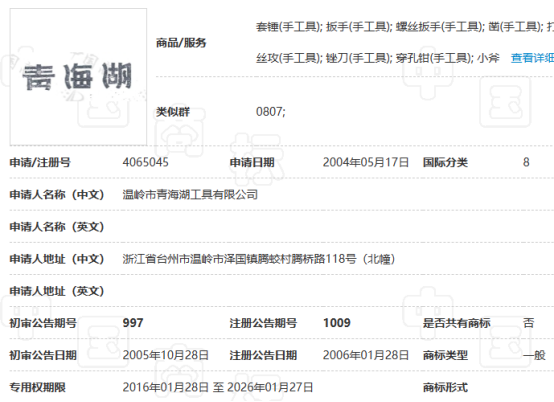Click the international class value 8
This screenshot has width=554, height=402.
point(526,162)
